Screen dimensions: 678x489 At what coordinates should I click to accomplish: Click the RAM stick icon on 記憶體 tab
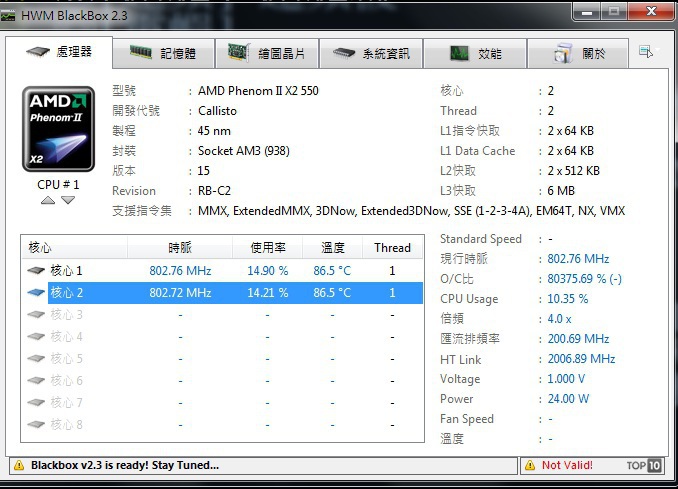[141, 53]
